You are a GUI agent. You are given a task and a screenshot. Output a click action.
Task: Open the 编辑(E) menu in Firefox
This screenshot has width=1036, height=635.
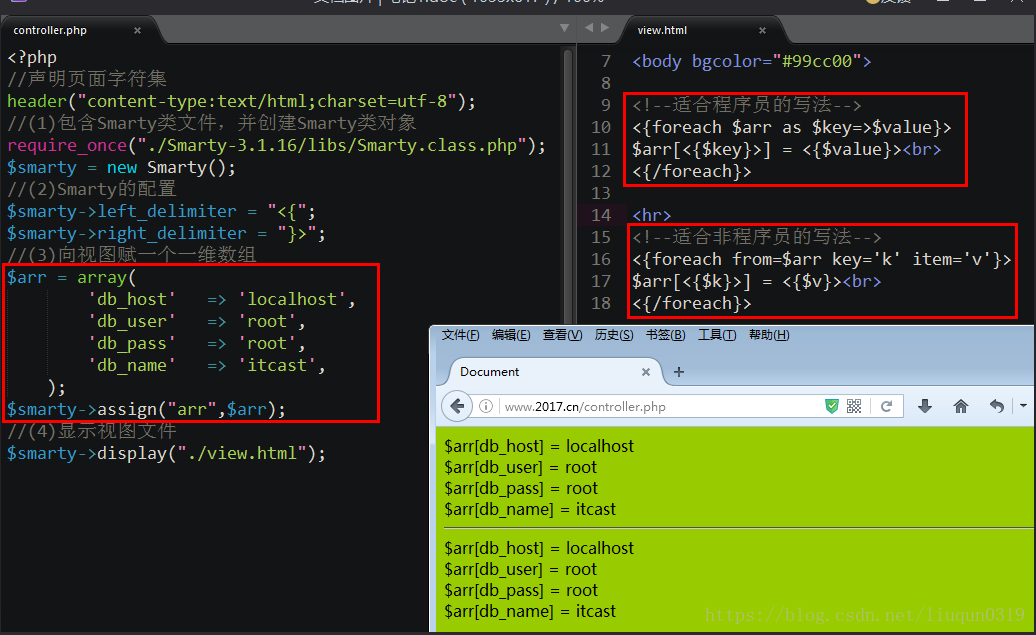[x=511, y=335]
